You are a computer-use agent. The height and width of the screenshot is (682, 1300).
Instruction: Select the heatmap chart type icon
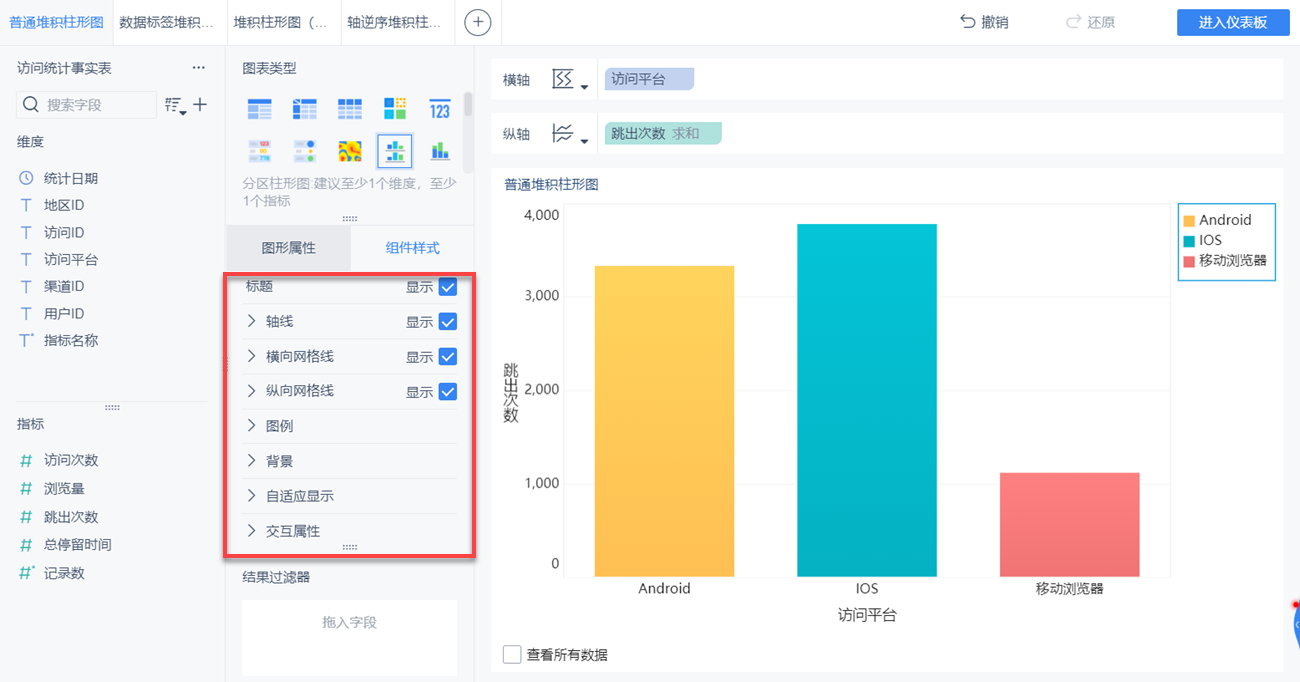click(350, 151)
